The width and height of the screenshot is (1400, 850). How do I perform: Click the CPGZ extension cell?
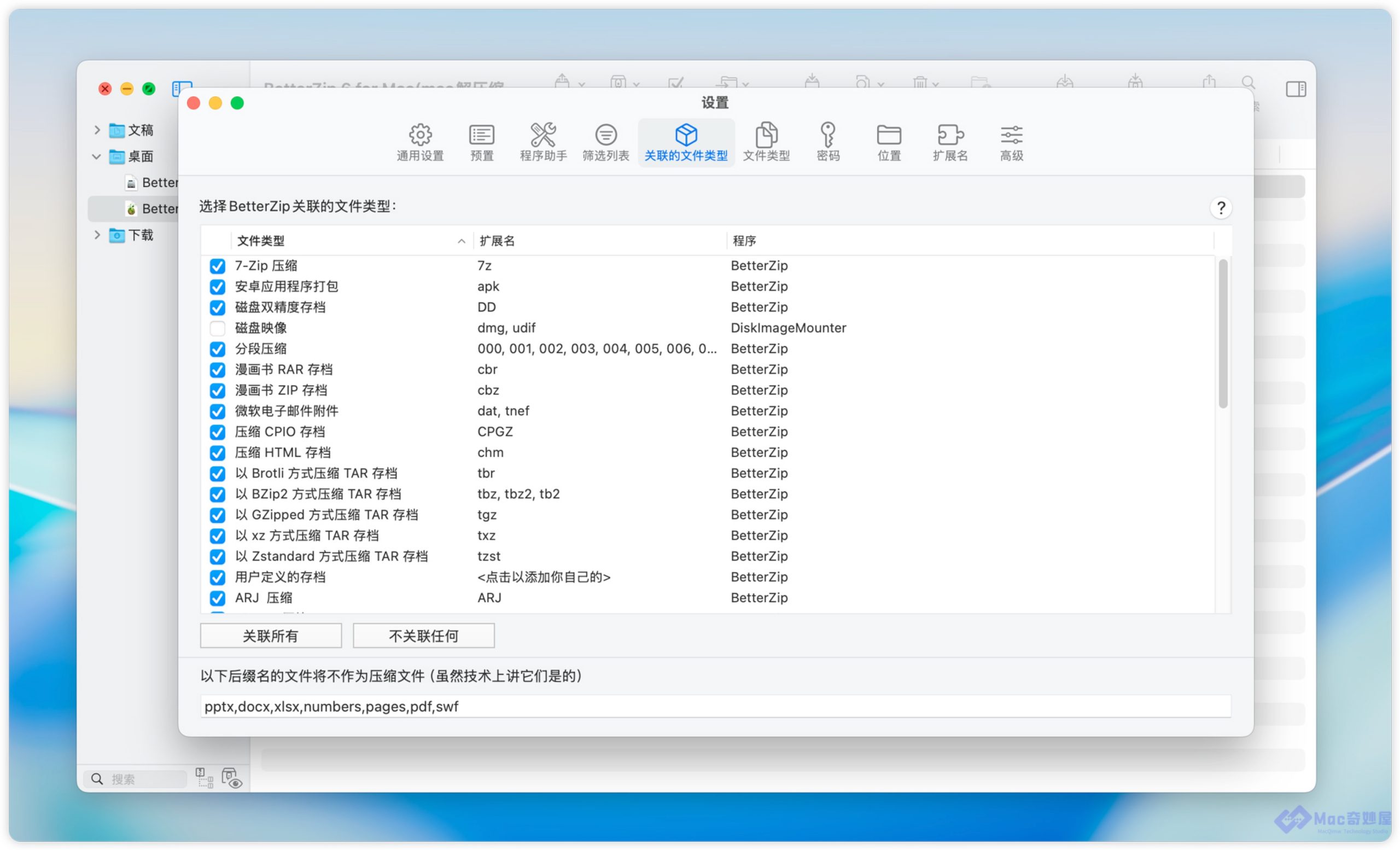[495, 432]
